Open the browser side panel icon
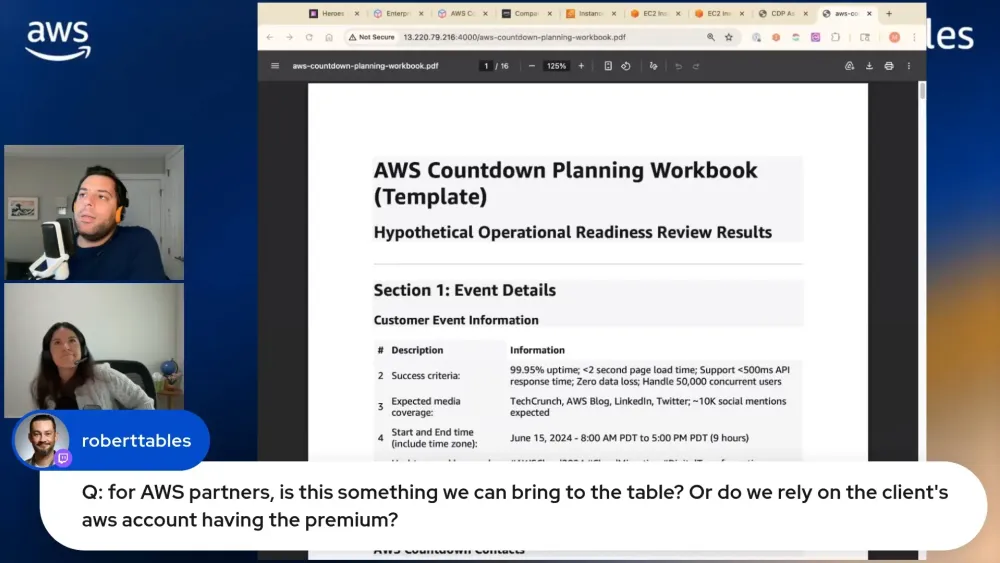1000x563 pixels. pyautogui.click(x=865, y=37)
